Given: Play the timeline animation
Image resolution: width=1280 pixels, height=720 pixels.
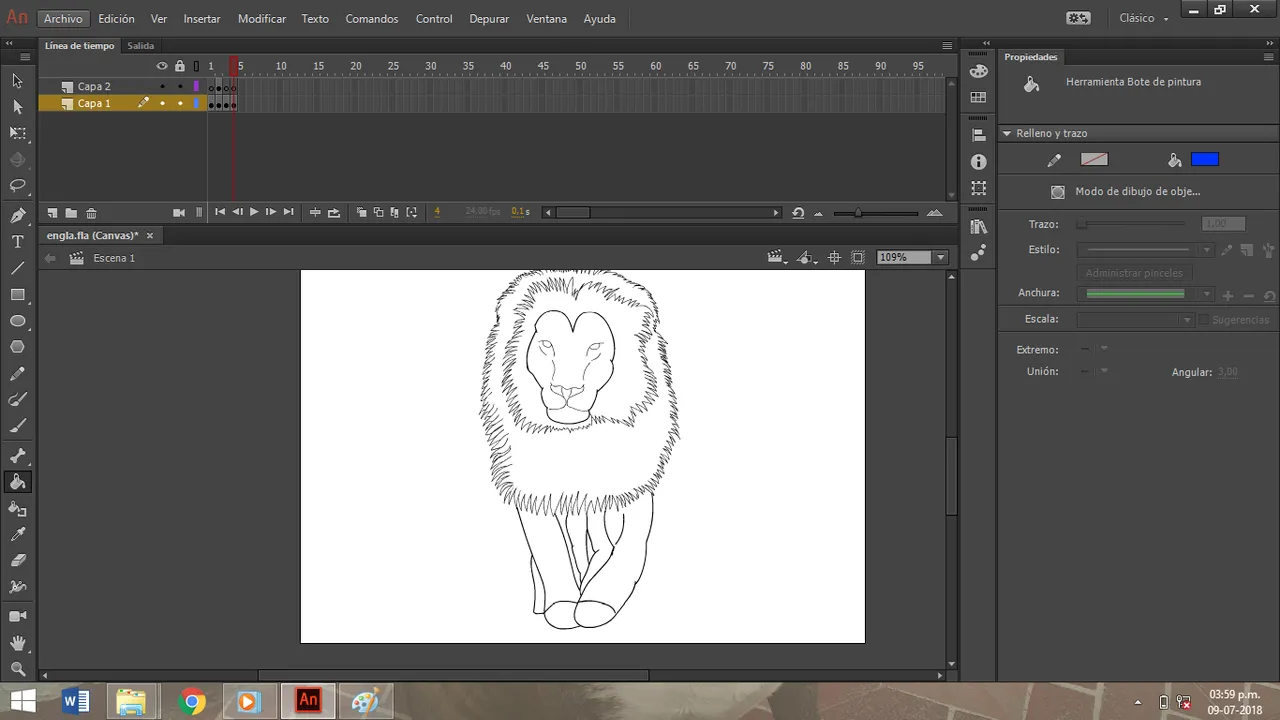Looking at the screenshot, I should (254, 213).
